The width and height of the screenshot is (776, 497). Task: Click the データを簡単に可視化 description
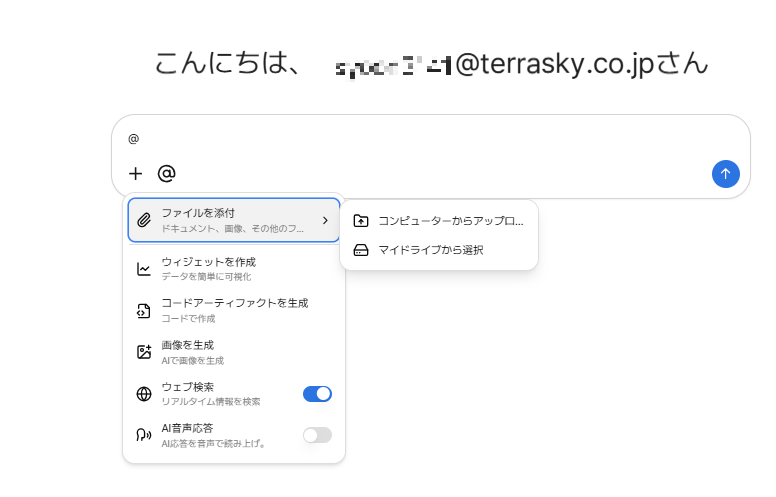(x=206, y=277)
